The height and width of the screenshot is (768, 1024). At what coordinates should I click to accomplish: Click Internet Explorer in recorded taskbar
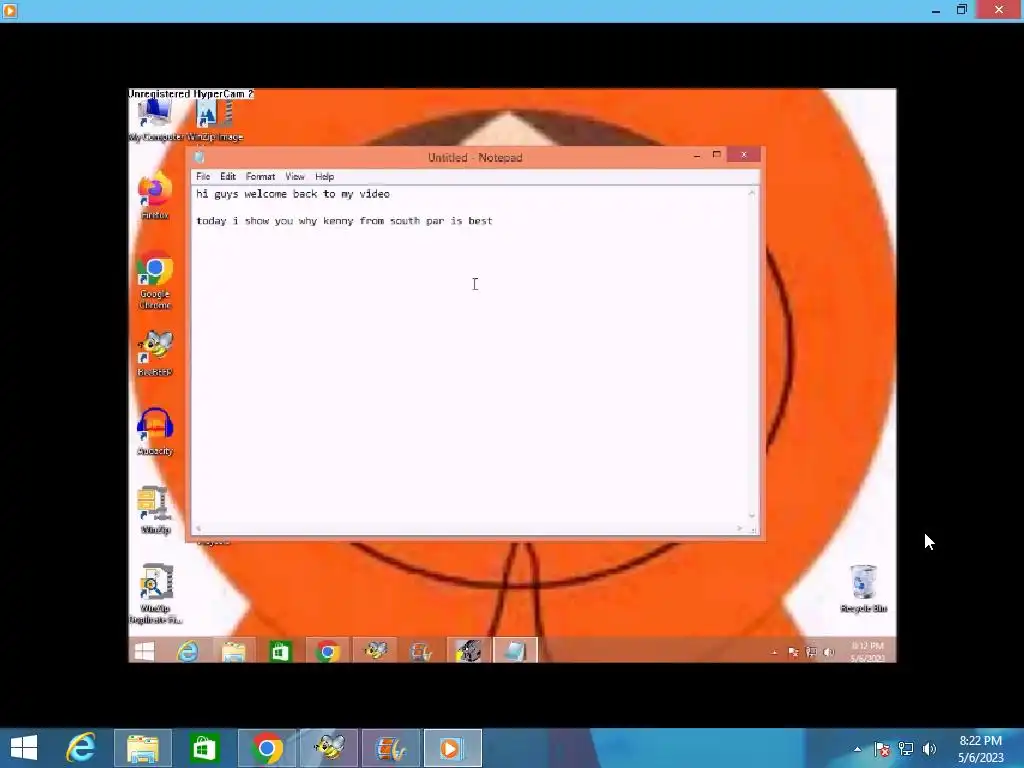188,651
